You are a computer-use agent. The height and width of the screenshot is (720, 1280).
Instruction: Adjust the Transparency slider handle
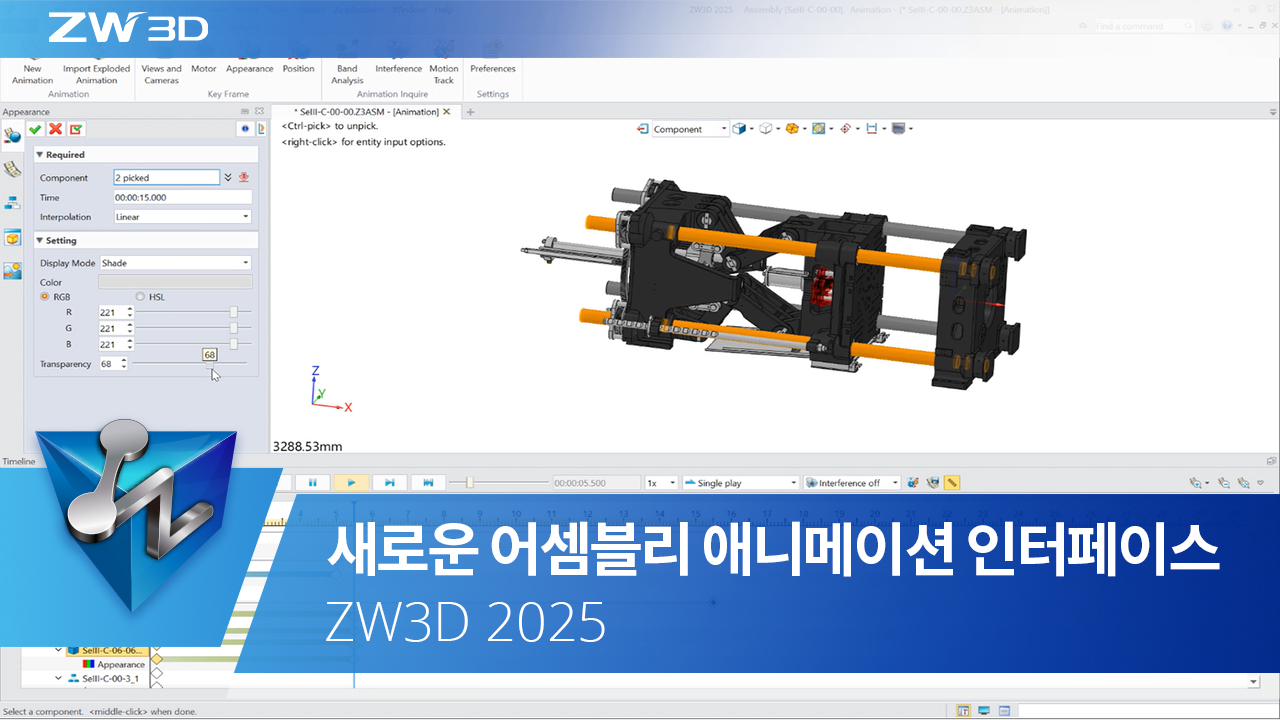pyautogui.click(x=210, y=364)
